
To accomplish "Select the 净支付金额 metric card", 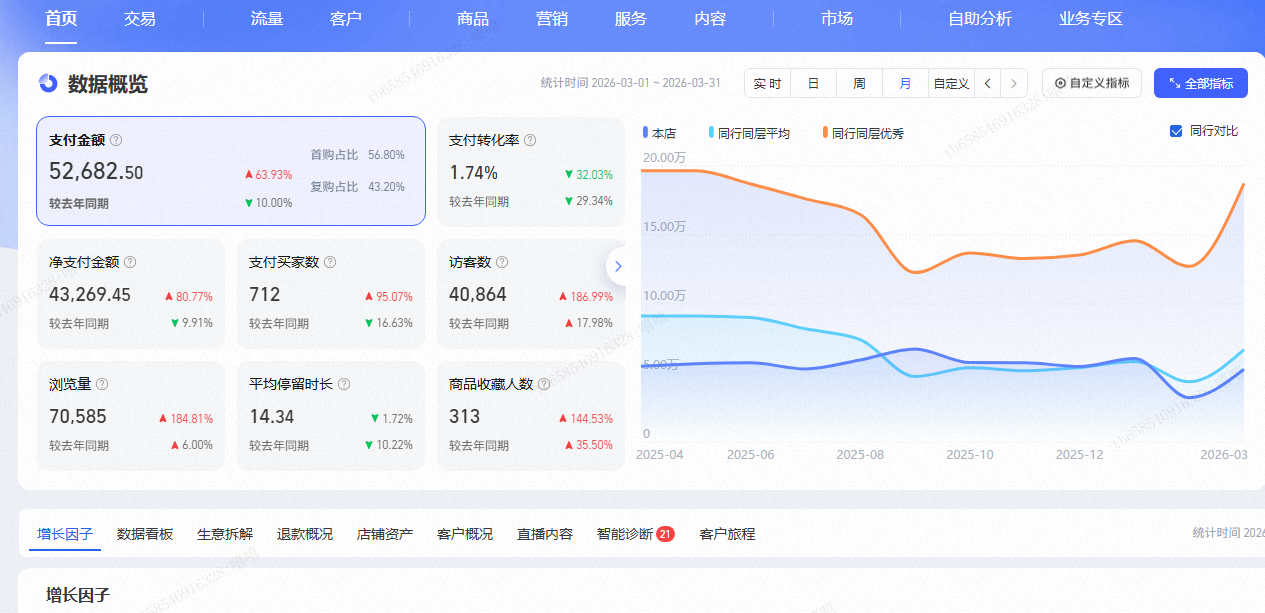I will (131, 293).
